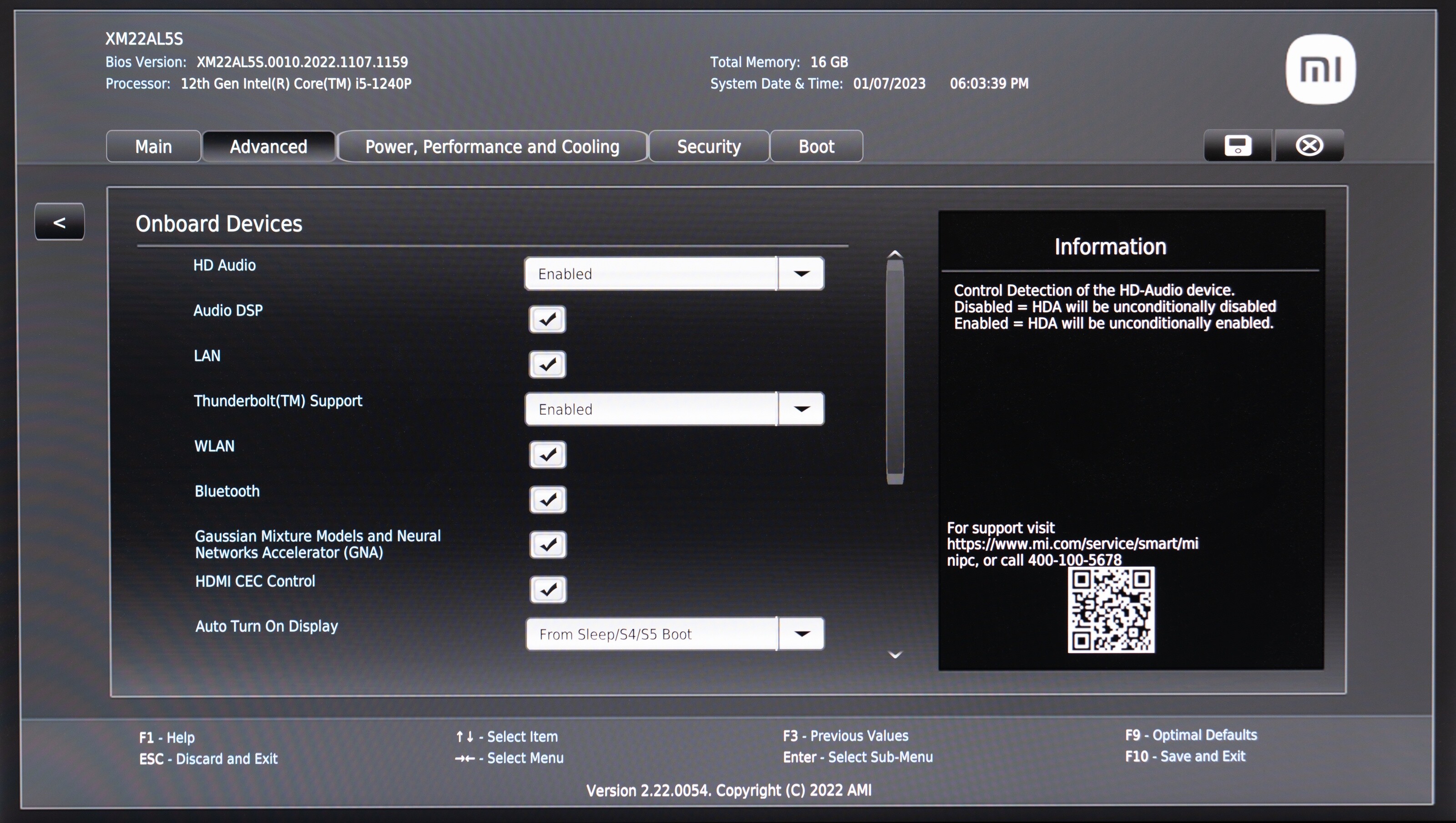Toggle the Audio DSP checkbox
This screenshot has width=1456, height=823.
[x=547, y=320]
